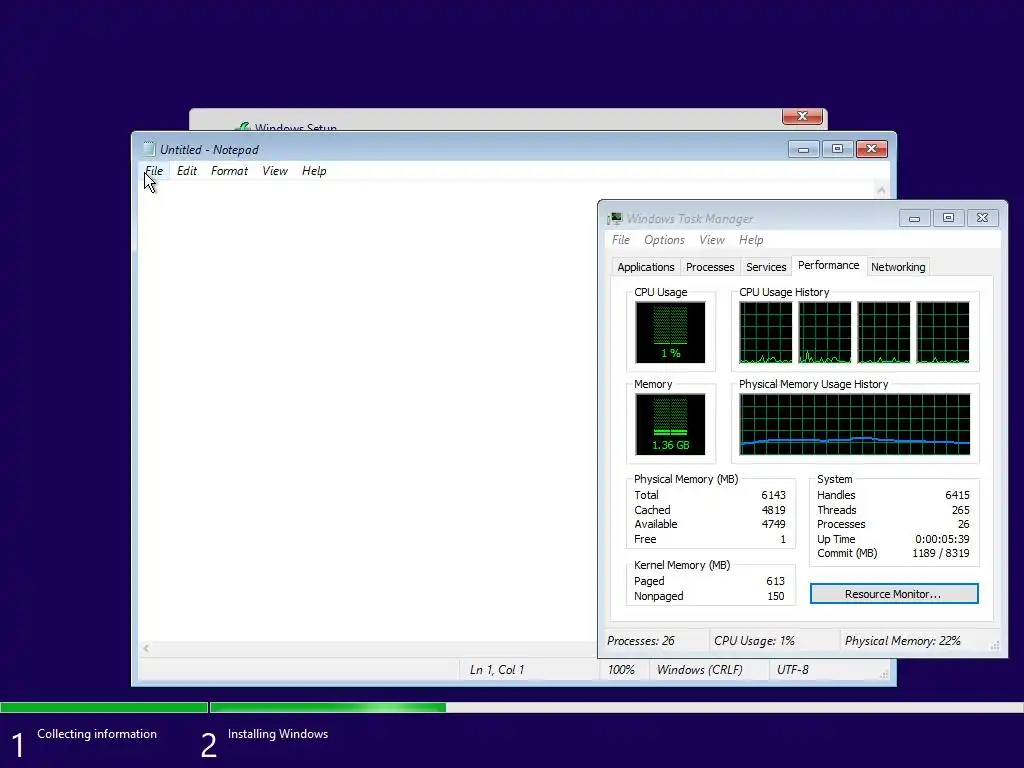The width and height of the screenshot is (1024, 768).
Task: Click the Total physical memory value 6143
Action: click(x=773, y=495)
